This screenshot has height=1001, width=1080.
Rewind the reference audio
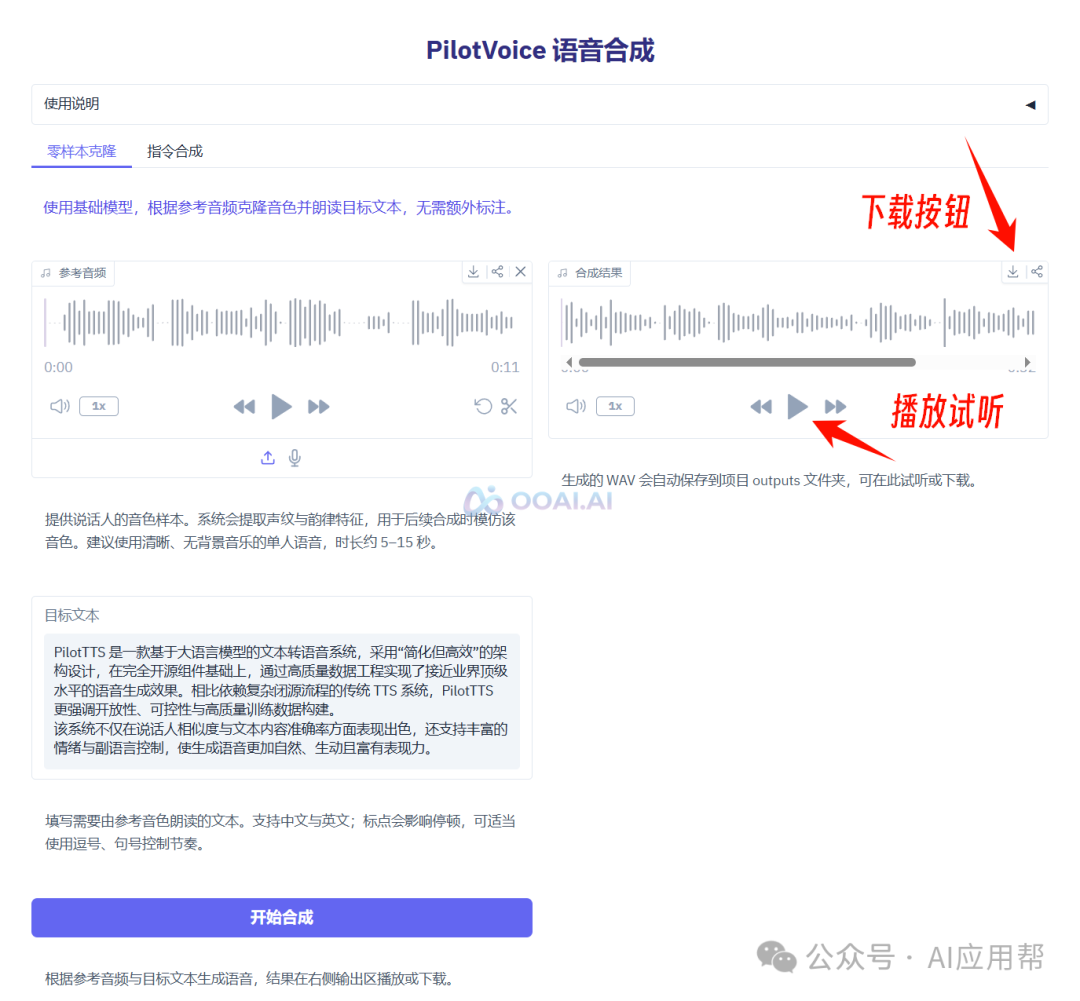[245, 407]
